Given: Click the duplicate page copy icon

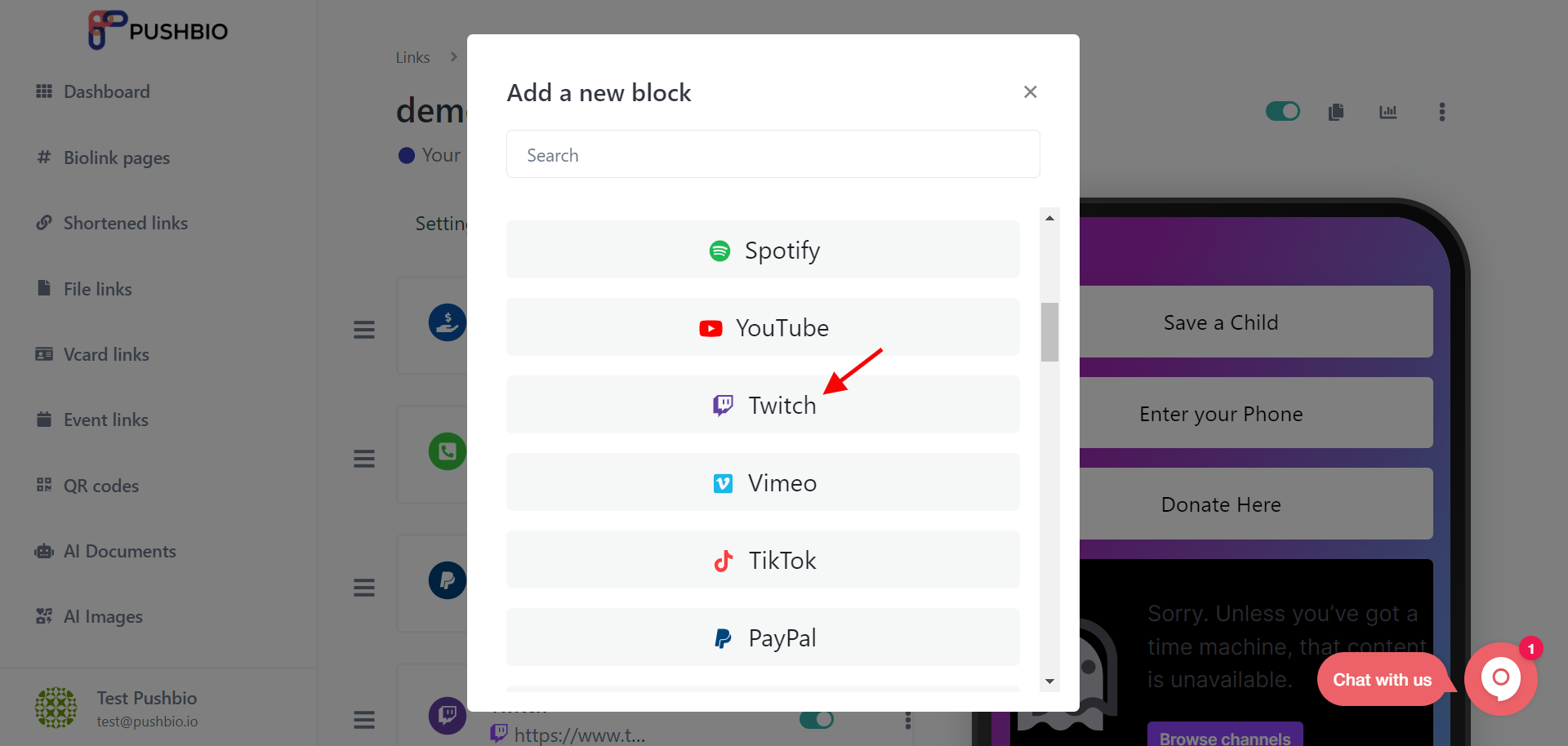Looking at the screenshot, I should coord(1336,112).
